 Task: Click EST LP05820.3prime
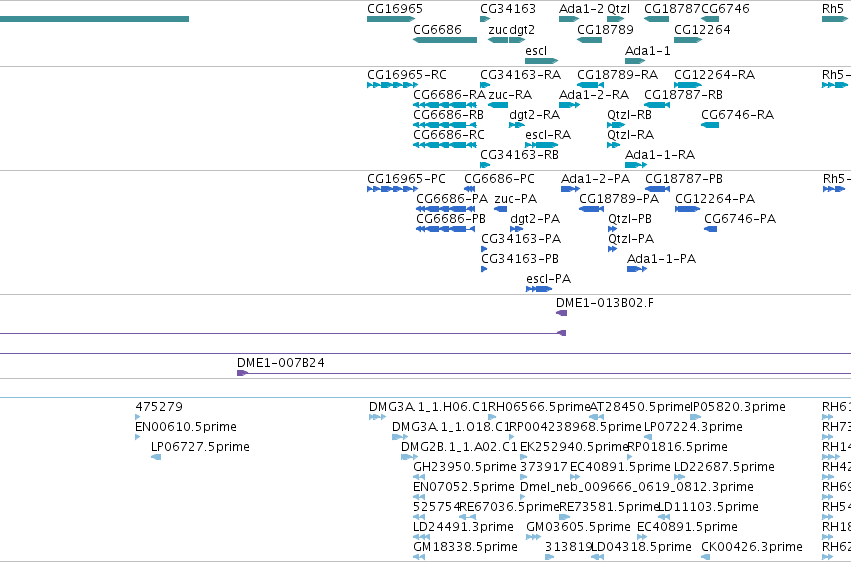click(695, 417)
